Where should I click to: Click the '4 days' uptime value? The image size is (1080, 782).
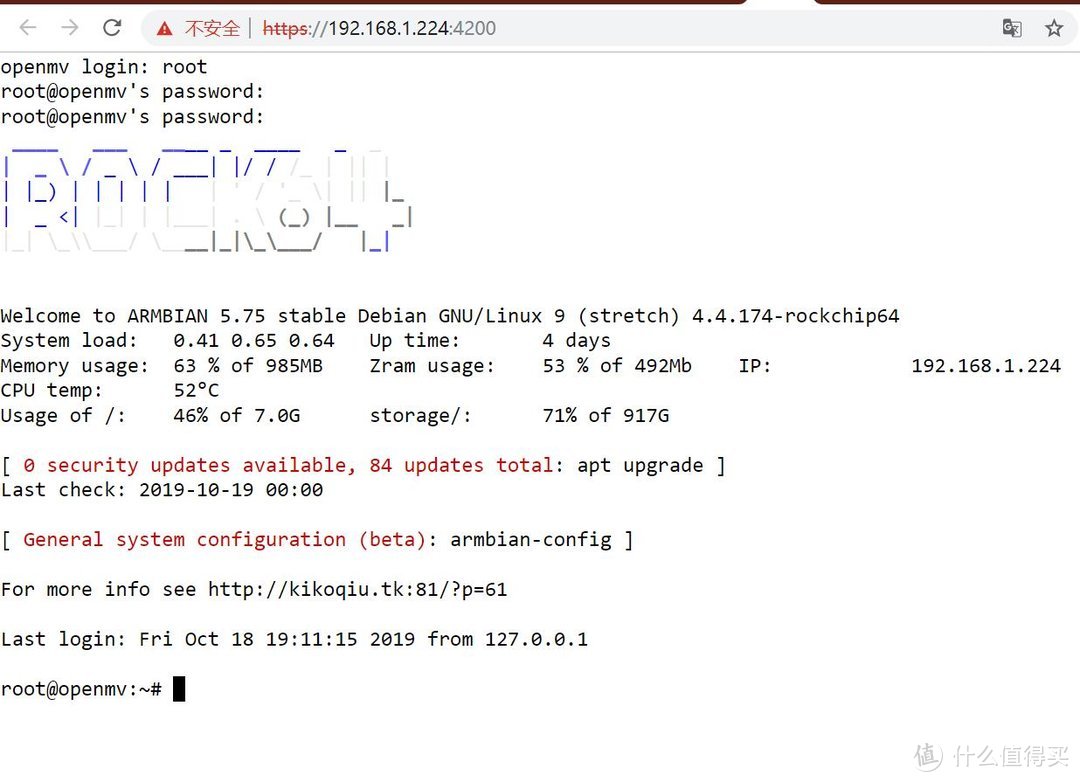click(x=577, y=340)
